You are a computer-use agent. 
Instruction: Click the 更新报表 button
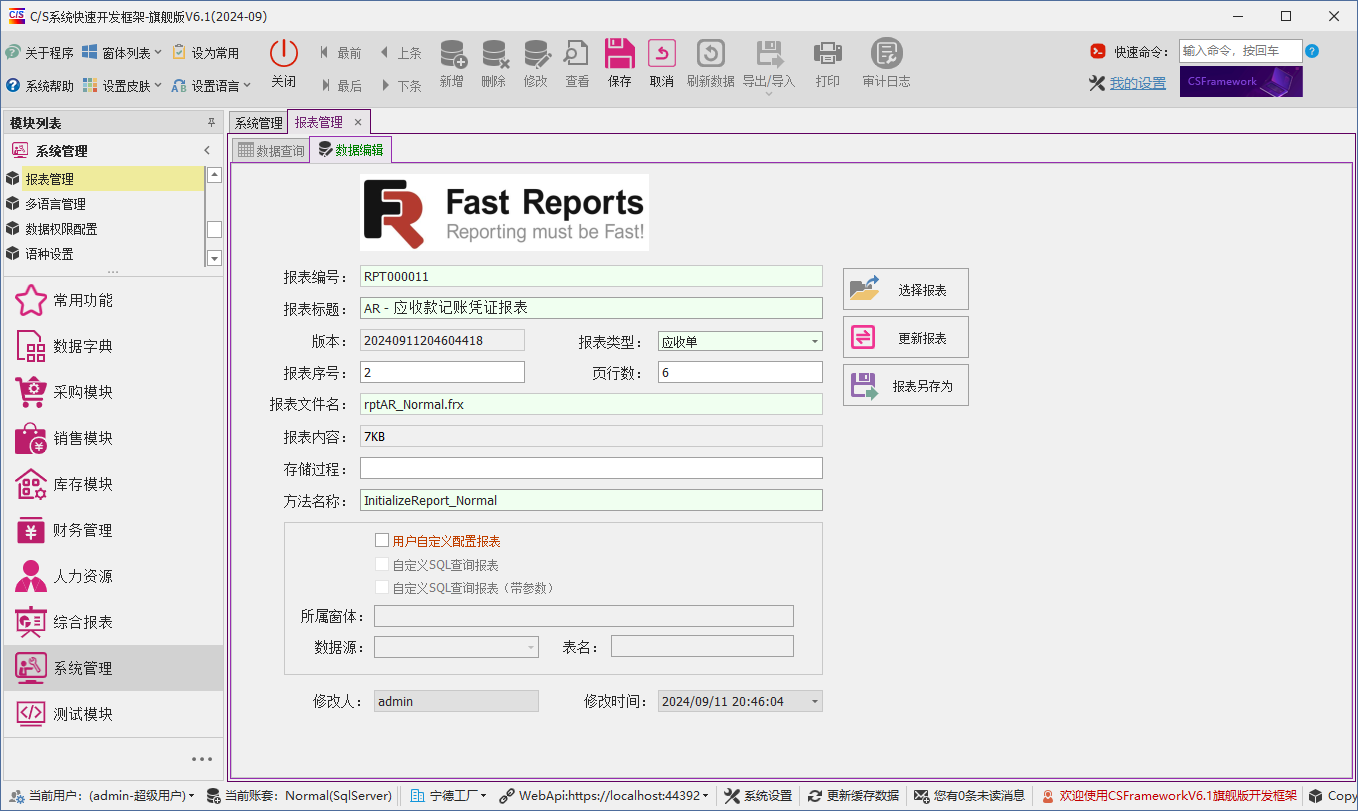pos(906,337)
